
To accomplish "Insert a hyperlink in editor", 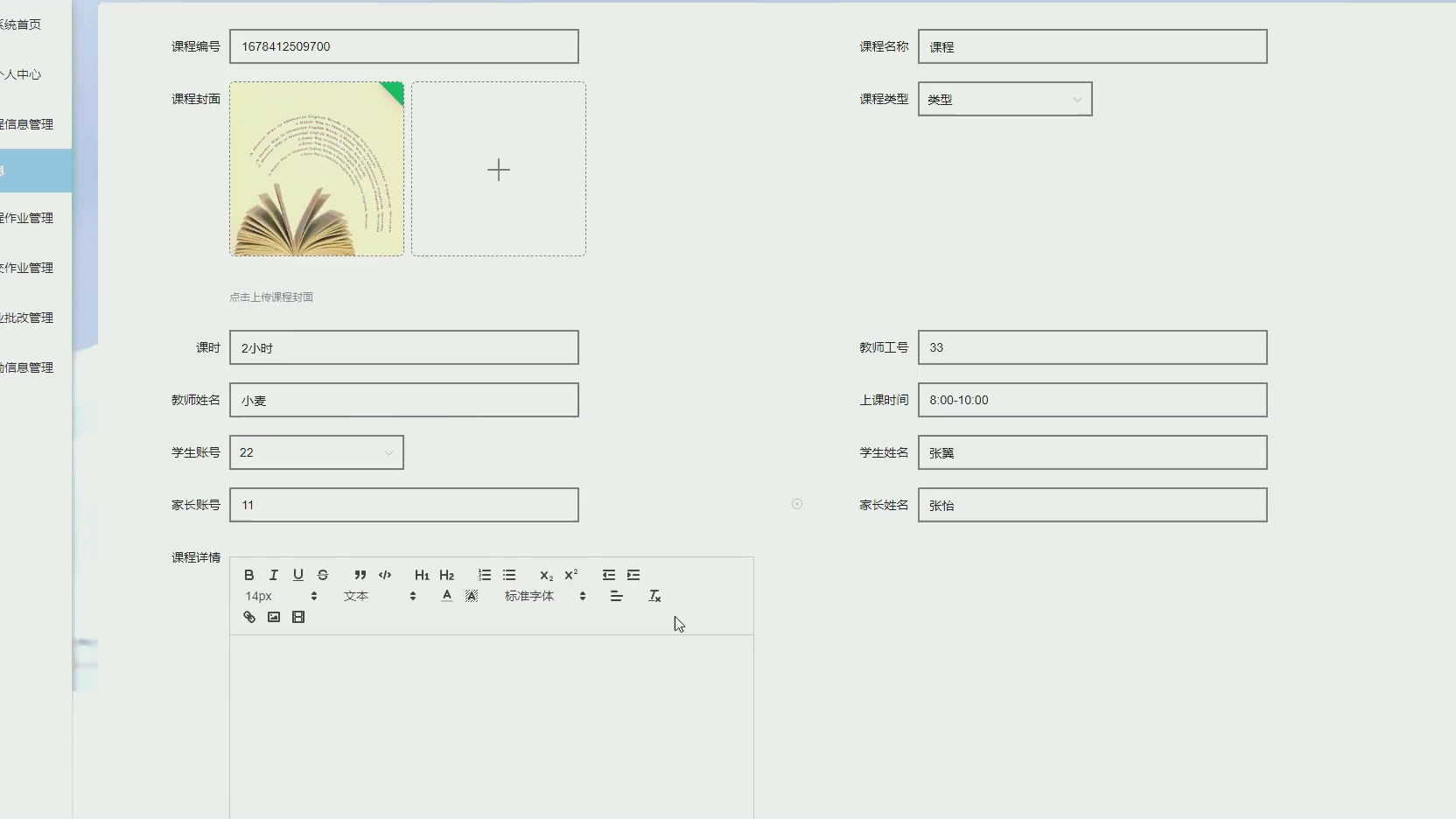I will [x=249, y=617].
